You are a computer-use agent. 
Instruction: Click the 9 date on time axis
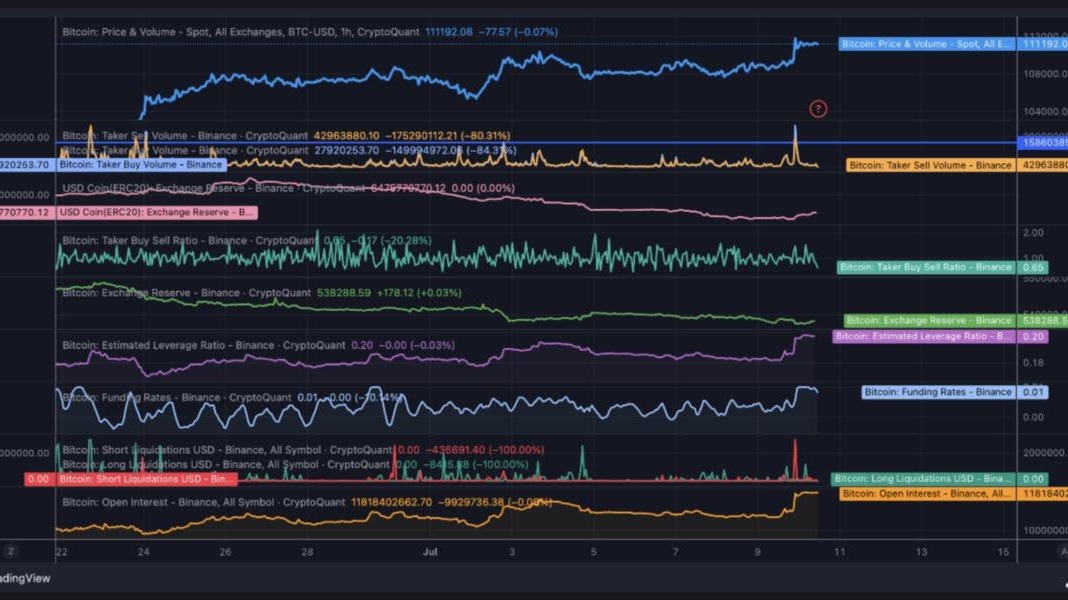pyautogui.click(x=757, y=552)
